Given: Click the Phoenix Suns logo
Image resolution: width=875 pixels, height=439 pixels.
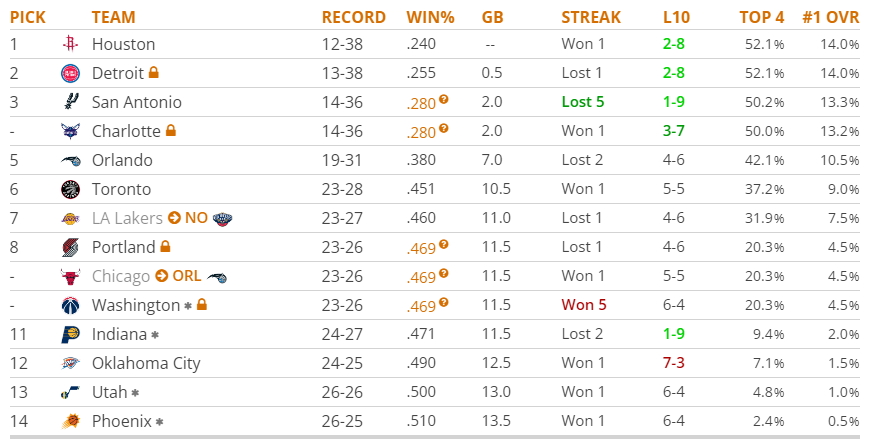Looking at the screenshot, I should tap(70, 421).
